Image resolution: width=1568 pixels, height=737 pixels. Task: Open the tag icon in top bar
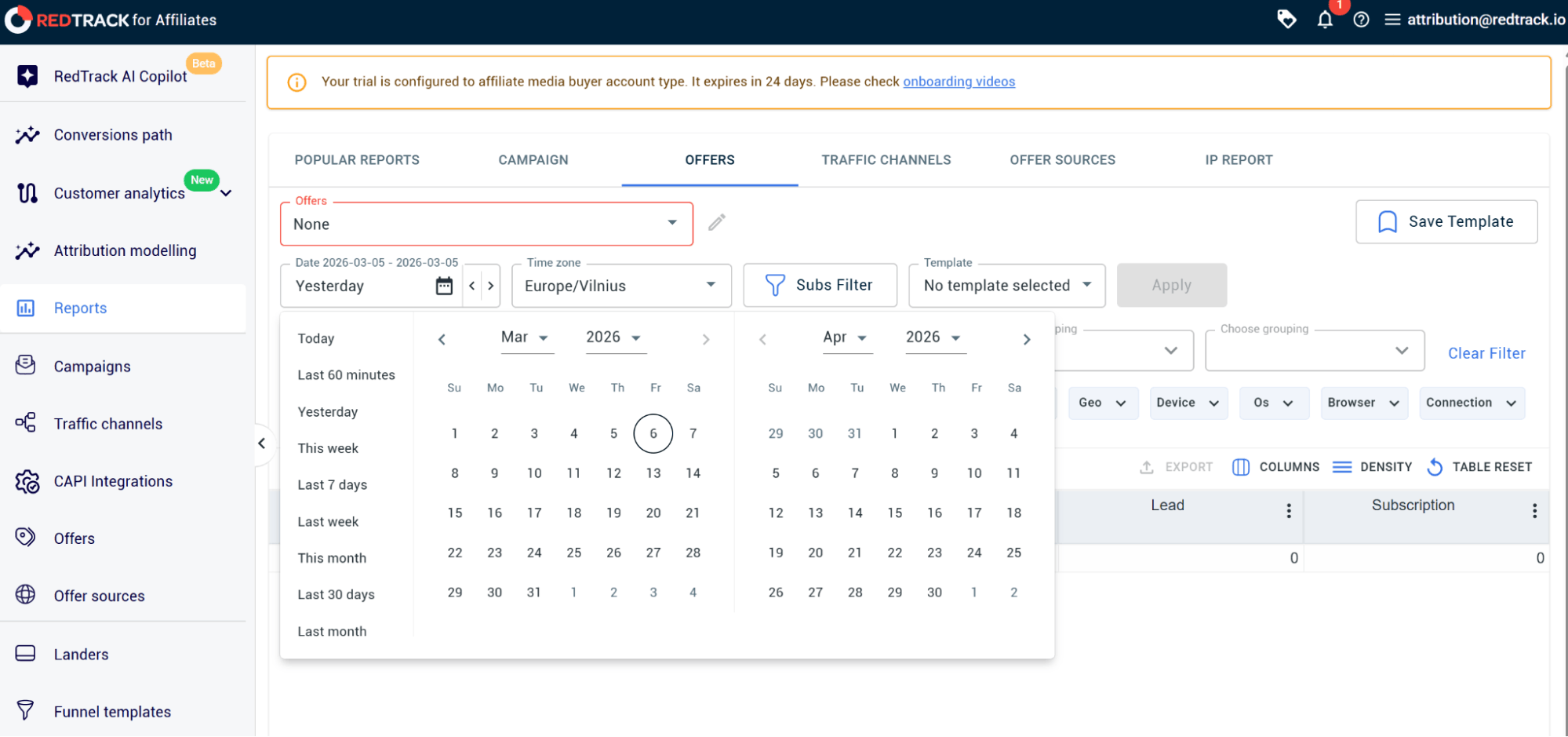click(1286, 19)
